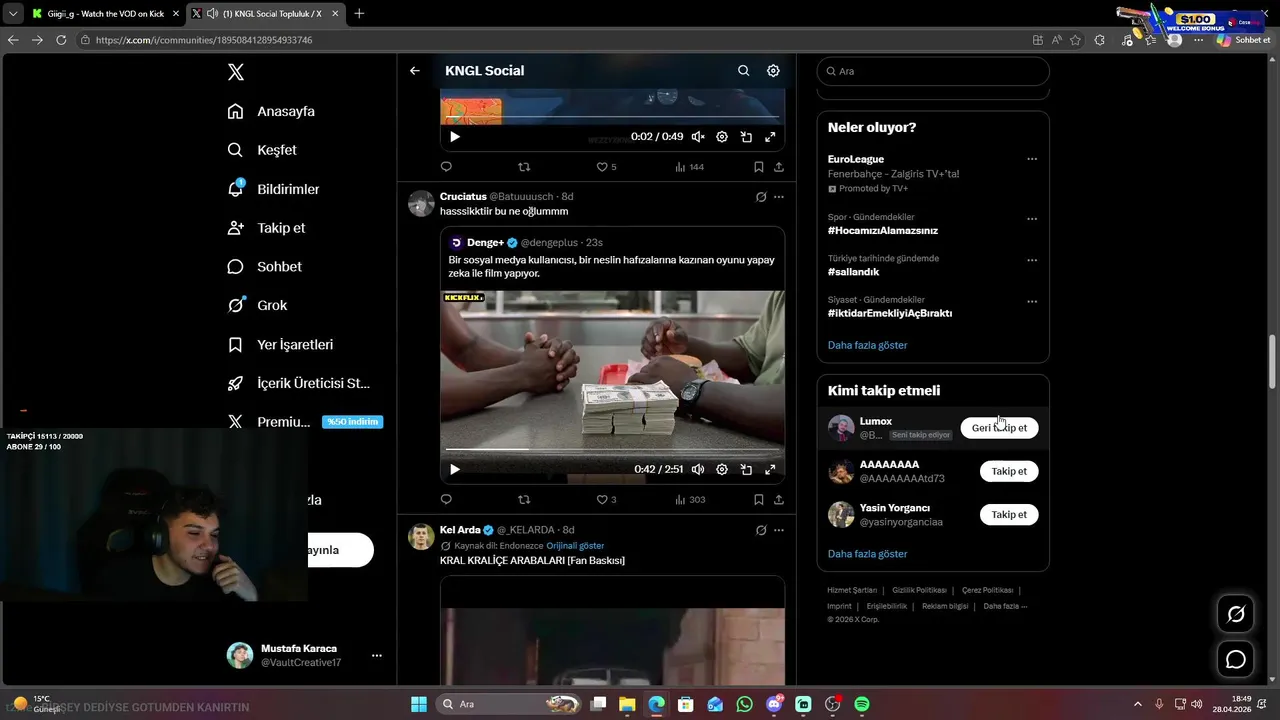The height and width of the screenshot is (720, 1280).
Task: Follow Yasin Yorgancı with Takip et
Action: point(1009,514)
